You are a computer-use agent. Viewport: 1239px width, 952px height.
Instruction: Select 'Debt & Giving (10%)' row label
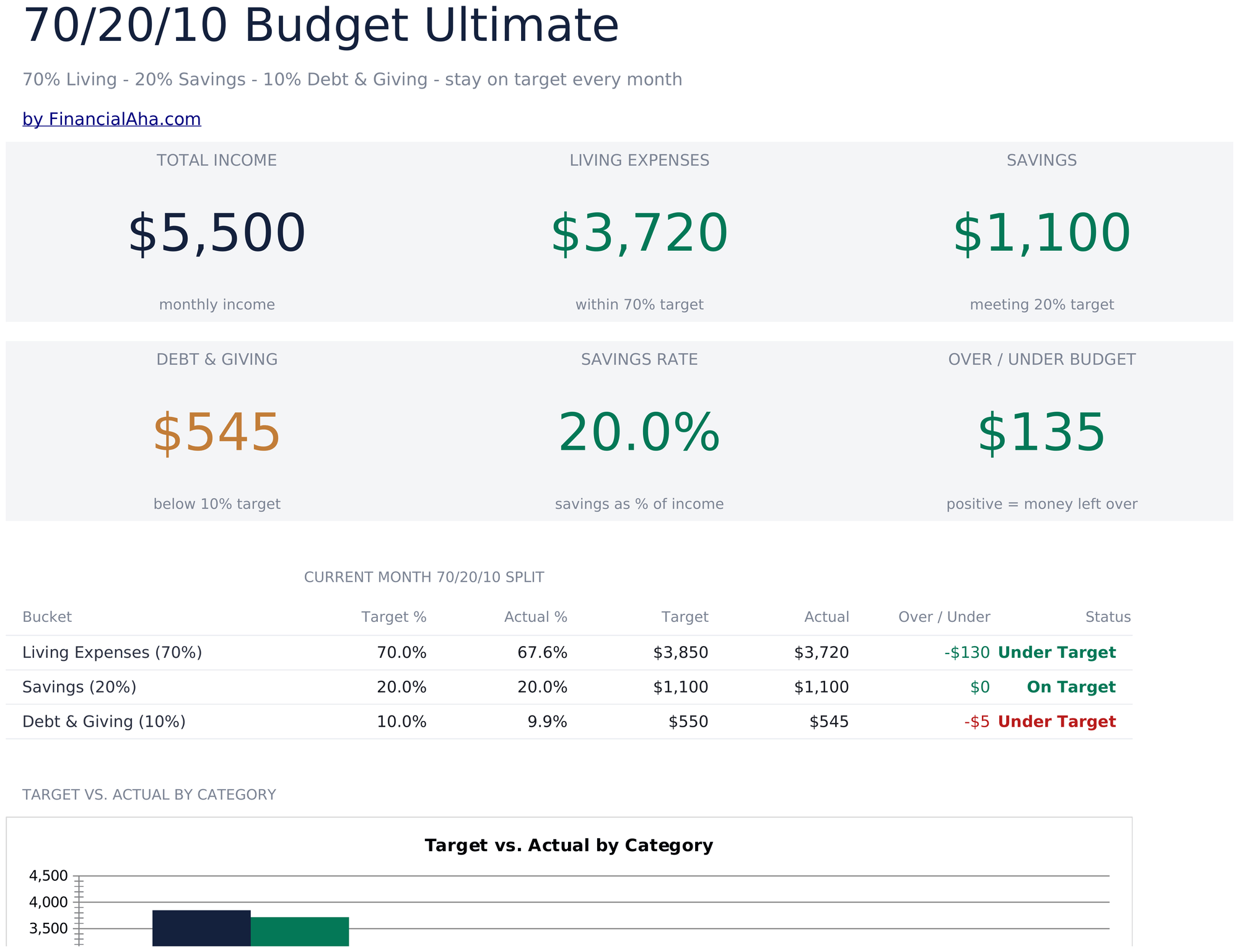(x=104, y=722)
